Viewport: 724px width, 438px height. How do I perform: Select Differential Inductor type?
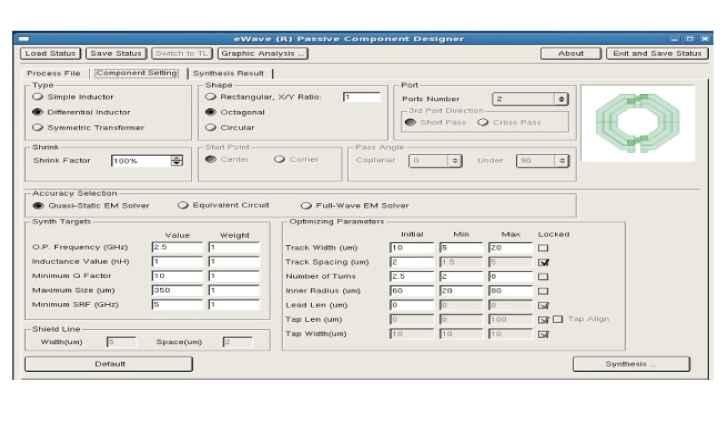pos(38,112)
